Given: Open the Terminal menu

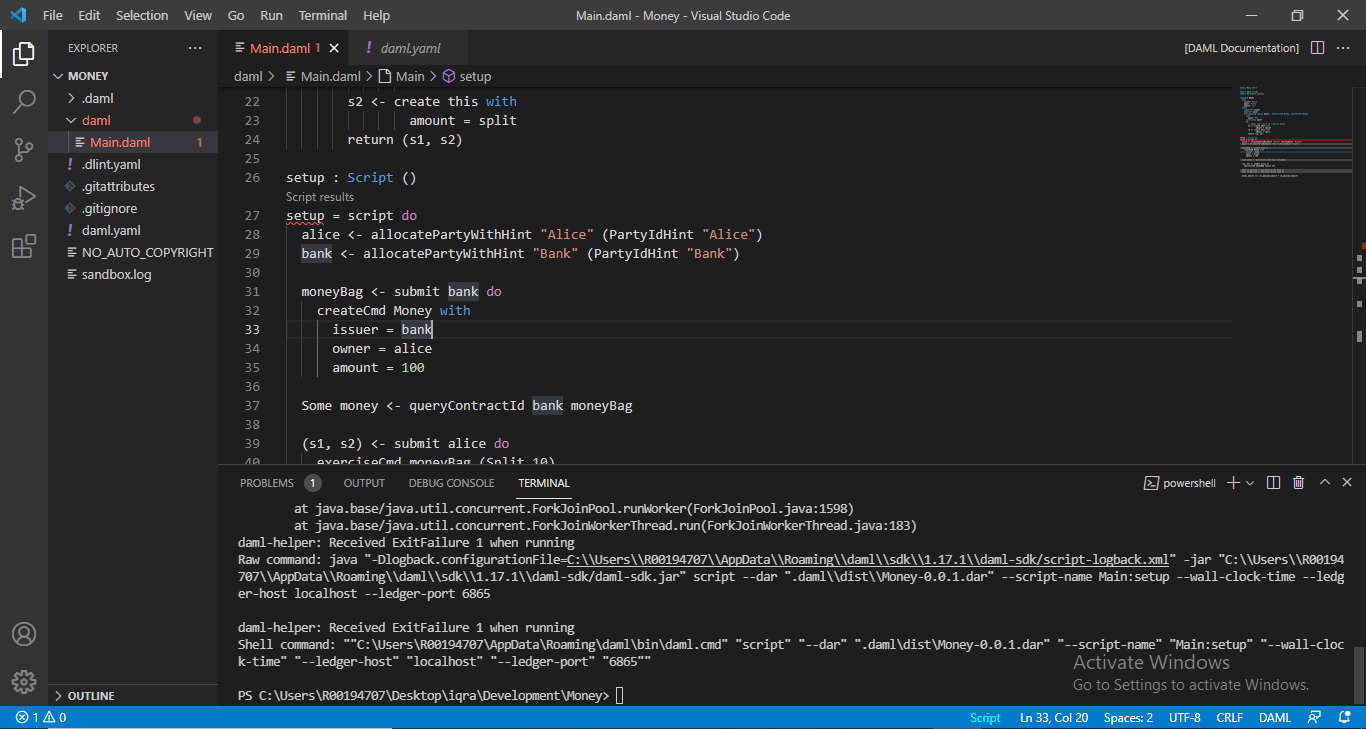Looking at the screenshot, I should 323,16.
